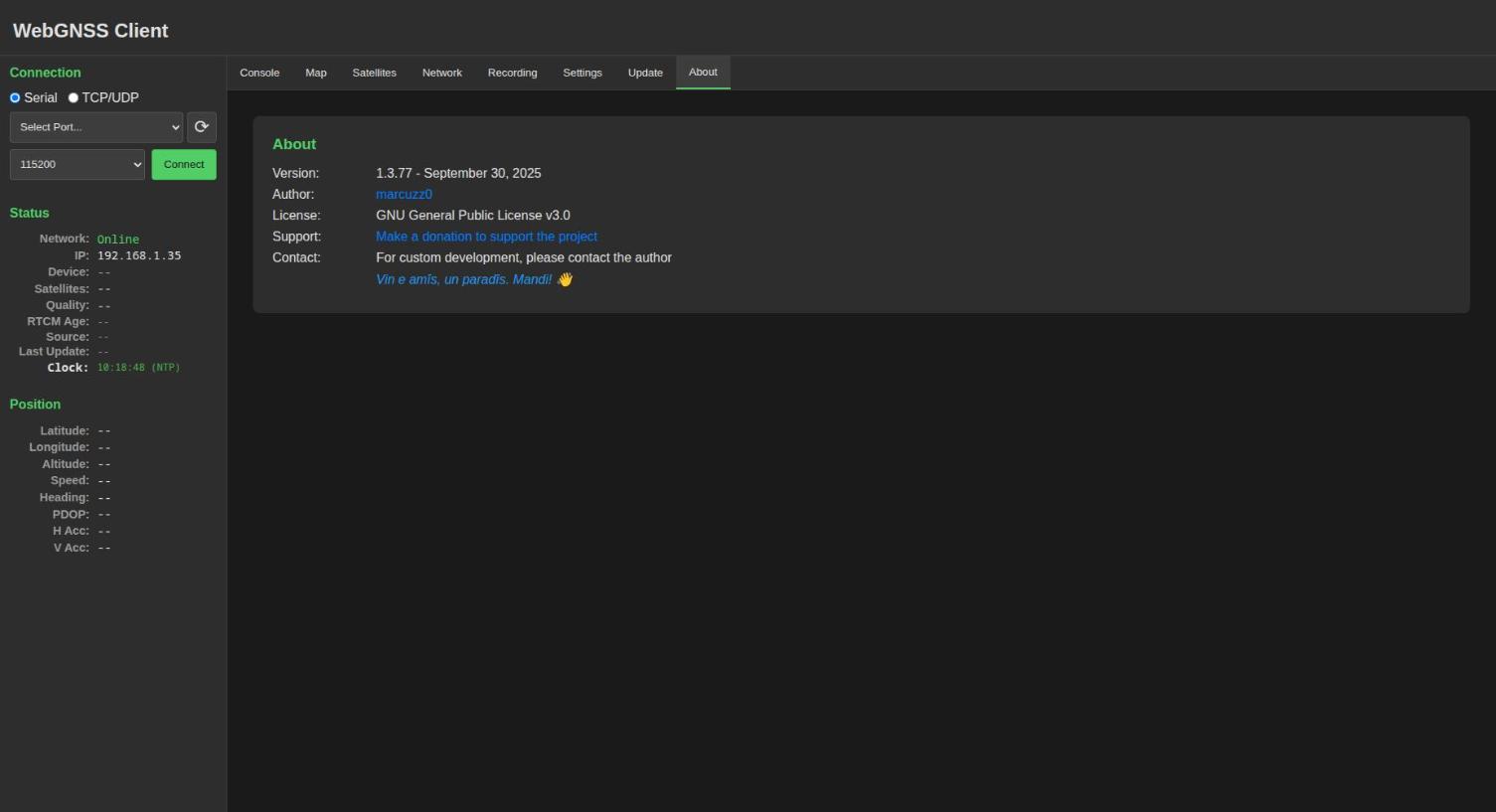Click the green Connect button
Image resolution: width=1496 pixels, height=812 pixels.
[x=184, y=165]
